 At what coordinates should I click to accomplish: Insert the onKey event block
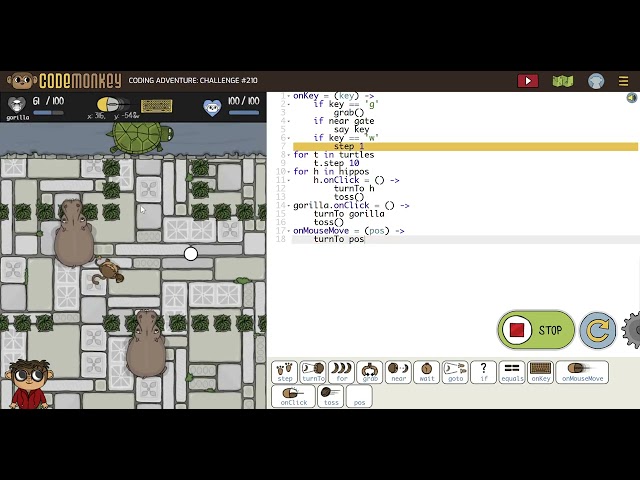click(x=540, y=372)
